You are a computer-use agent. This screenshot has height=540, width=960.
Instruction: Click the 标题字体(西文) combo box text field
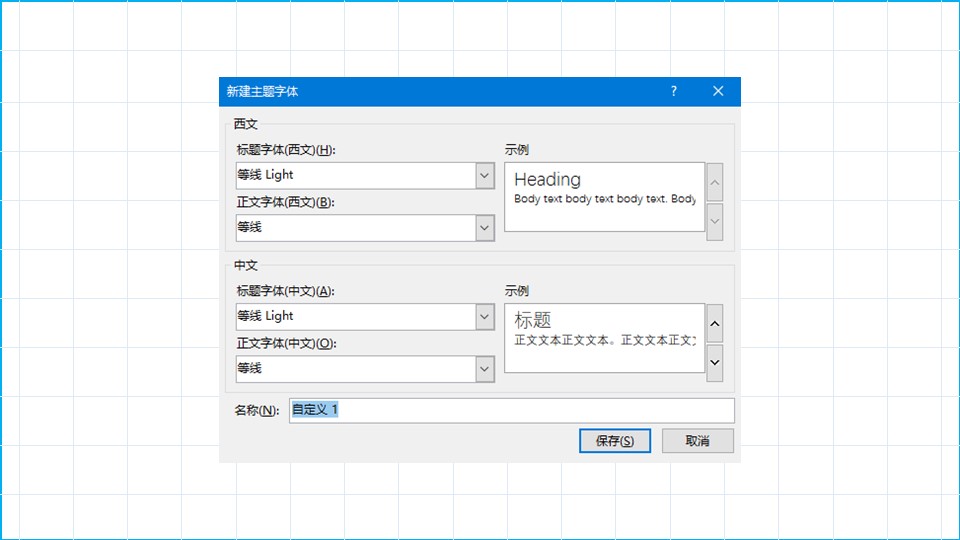click(x=356, y=176)
